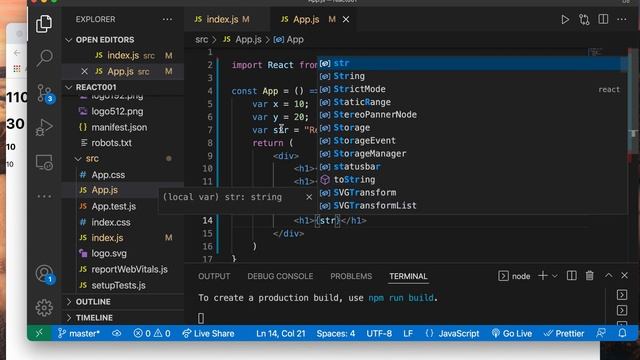The width and height of the screenshot is (640, 360).
Task: Open App.test.js in the file tree
Action: [113, 206]
